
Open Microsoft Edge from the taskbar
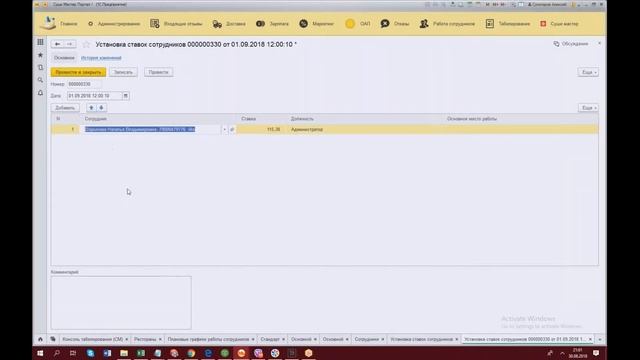tap(208, 353)
